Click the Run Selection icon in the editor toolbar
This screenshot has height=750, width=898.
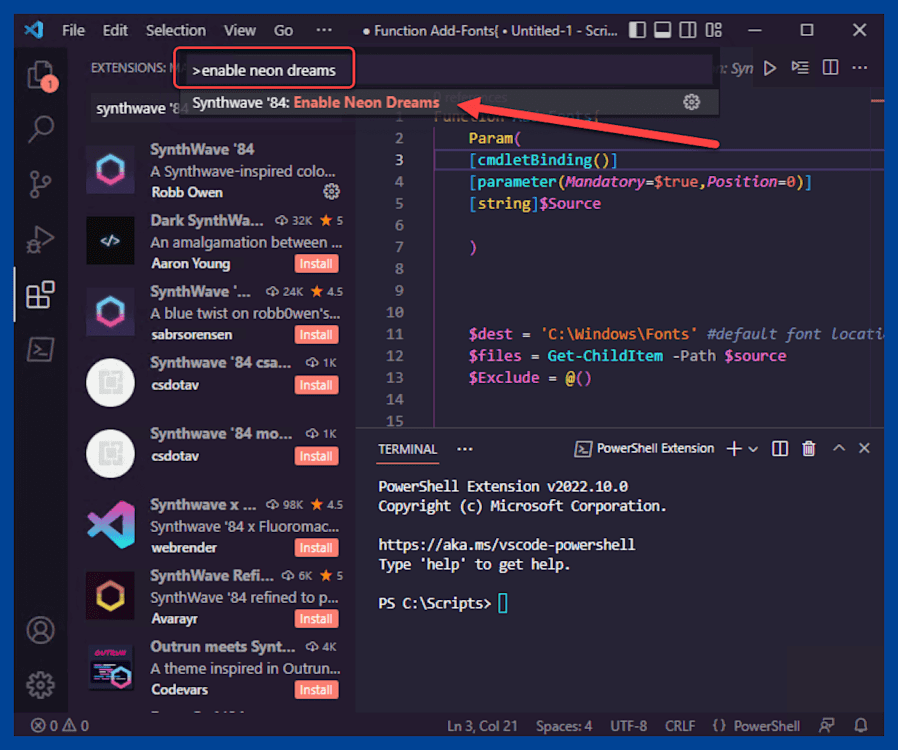pyautogui.click(x=800, y=68)
